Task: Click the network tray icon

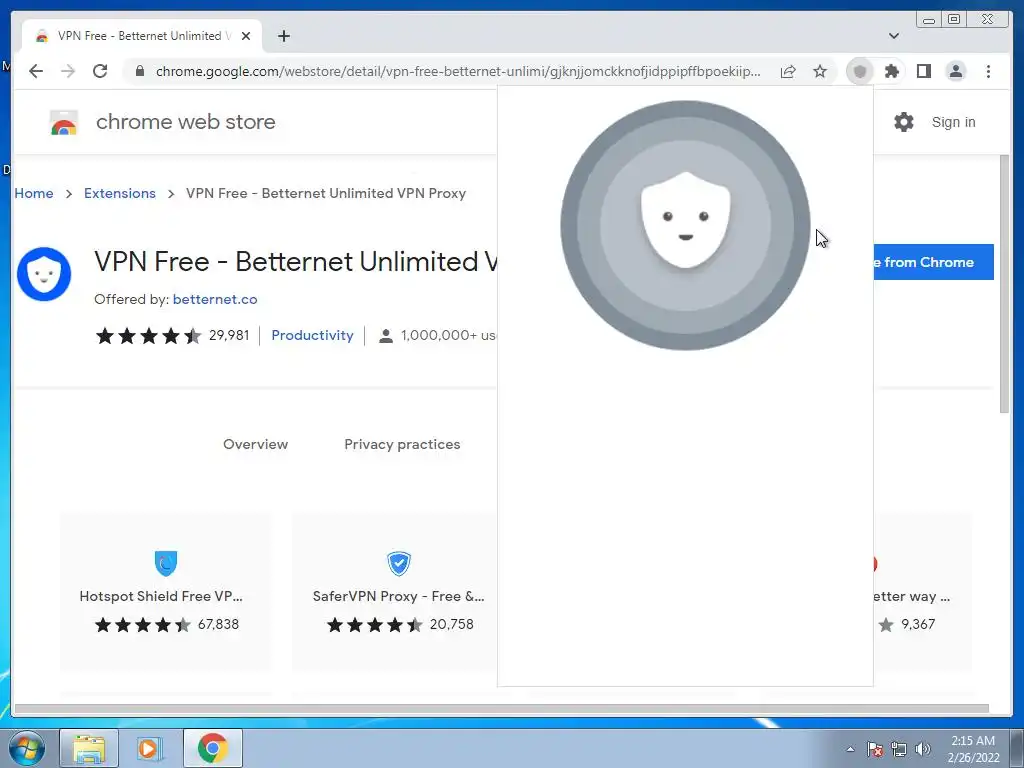Action: point(899,749)
